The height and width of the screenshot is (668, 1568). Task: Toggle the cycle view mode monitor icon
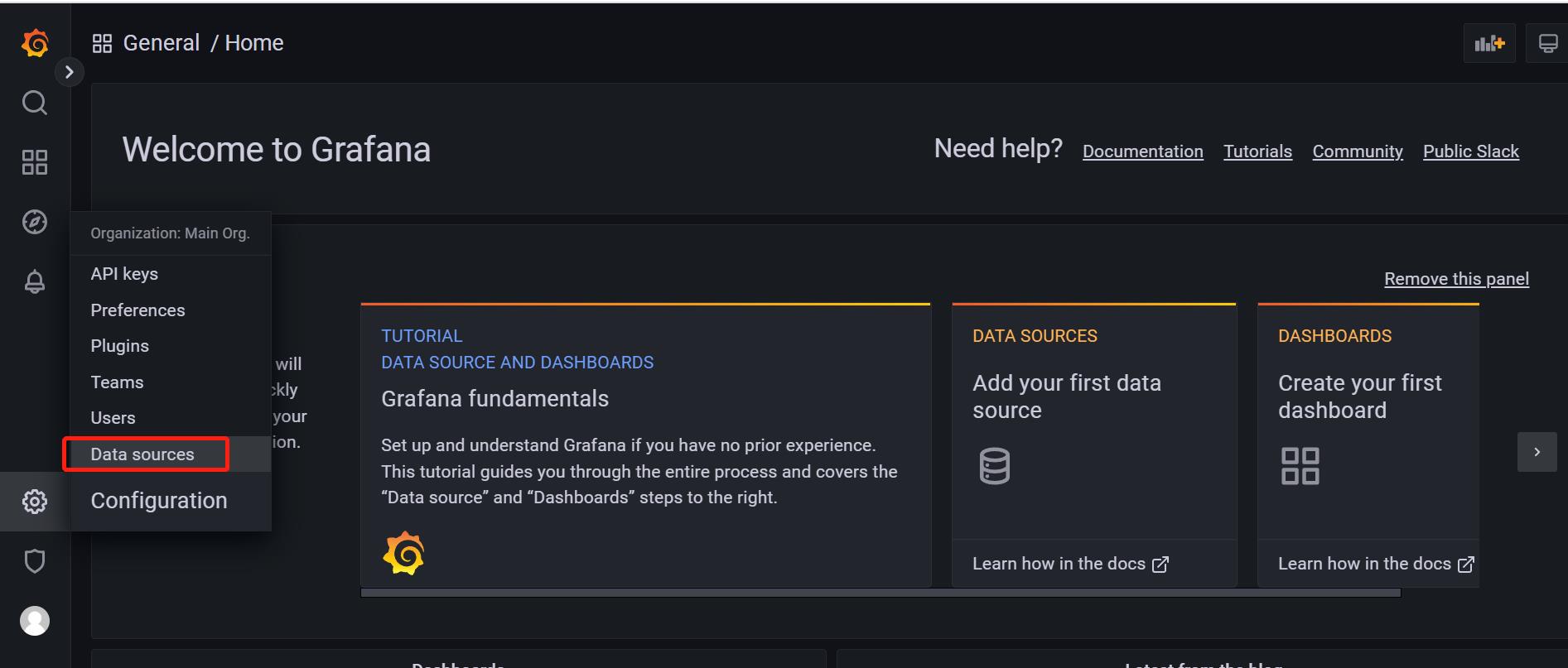coord(1547,43)
